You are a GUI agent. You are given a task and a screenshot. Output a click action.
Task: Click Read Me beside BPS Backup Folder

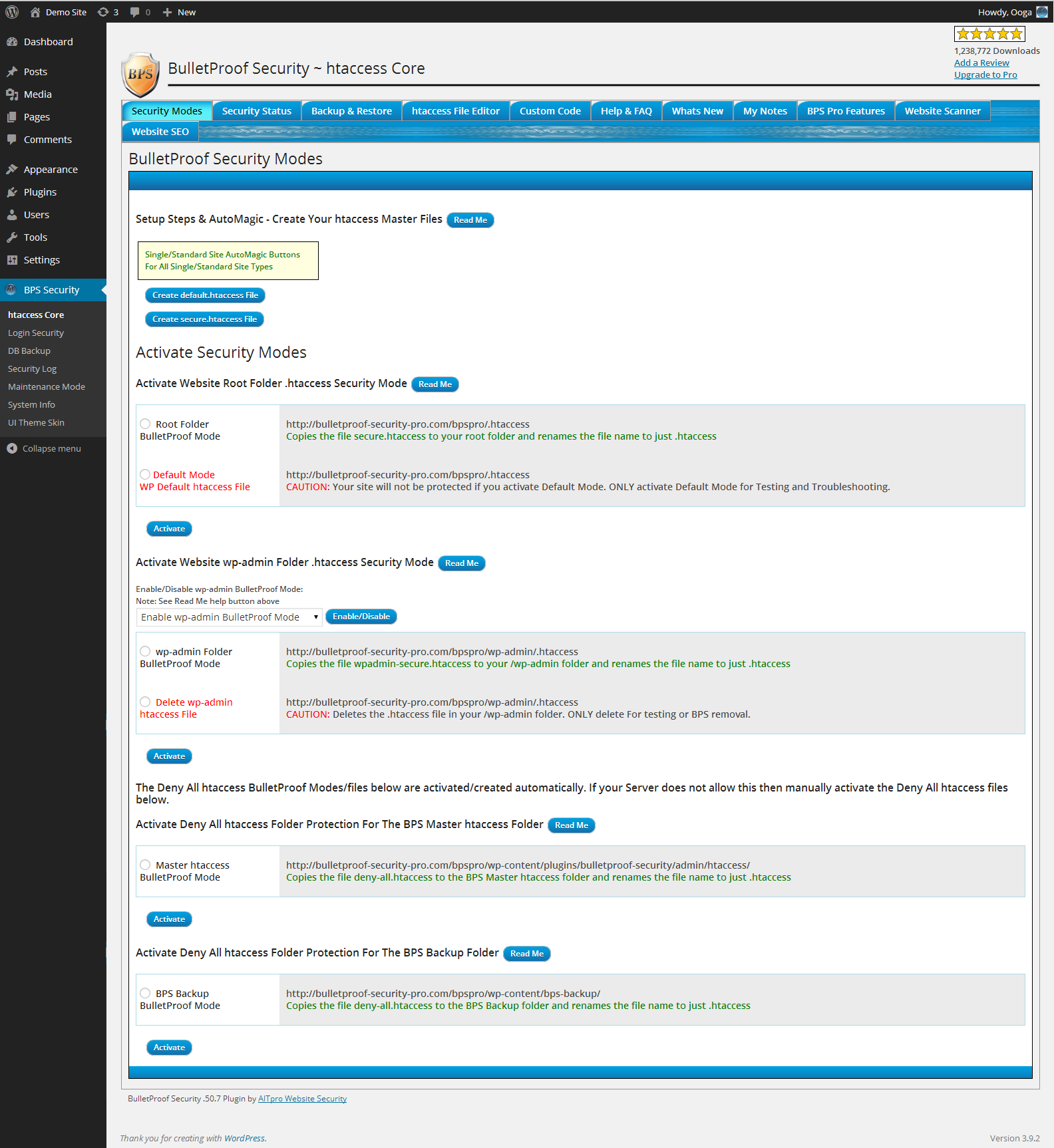(527, 954)
